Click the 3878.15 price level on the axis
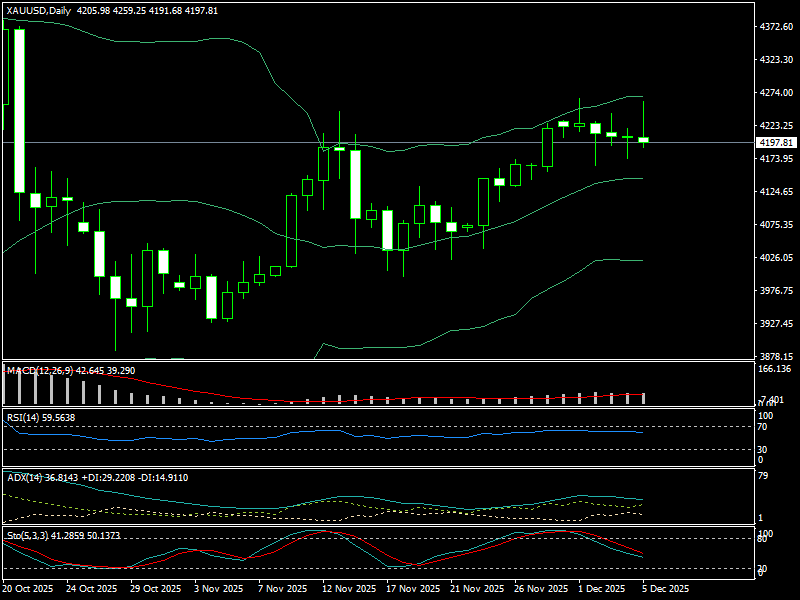This screenshot has width=800, height=600. [x=776, y=357]
